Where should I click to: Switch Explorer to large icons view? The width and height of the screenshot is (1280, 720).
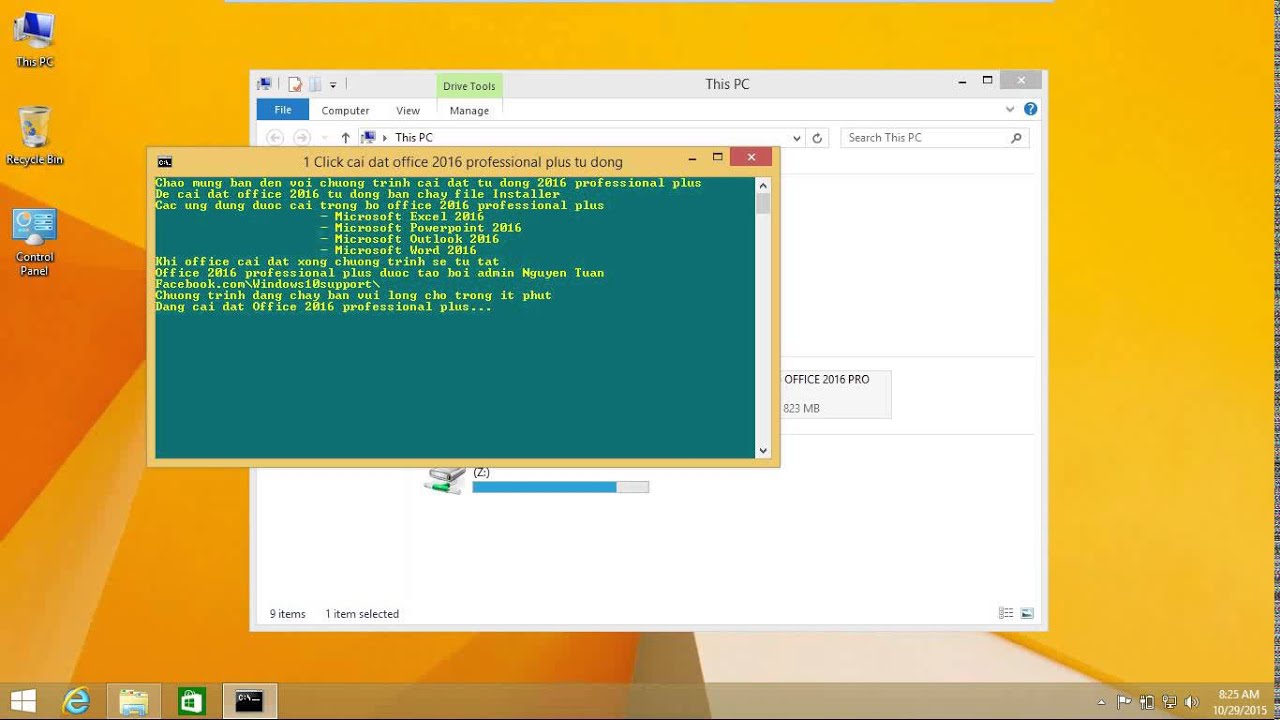1027,613
